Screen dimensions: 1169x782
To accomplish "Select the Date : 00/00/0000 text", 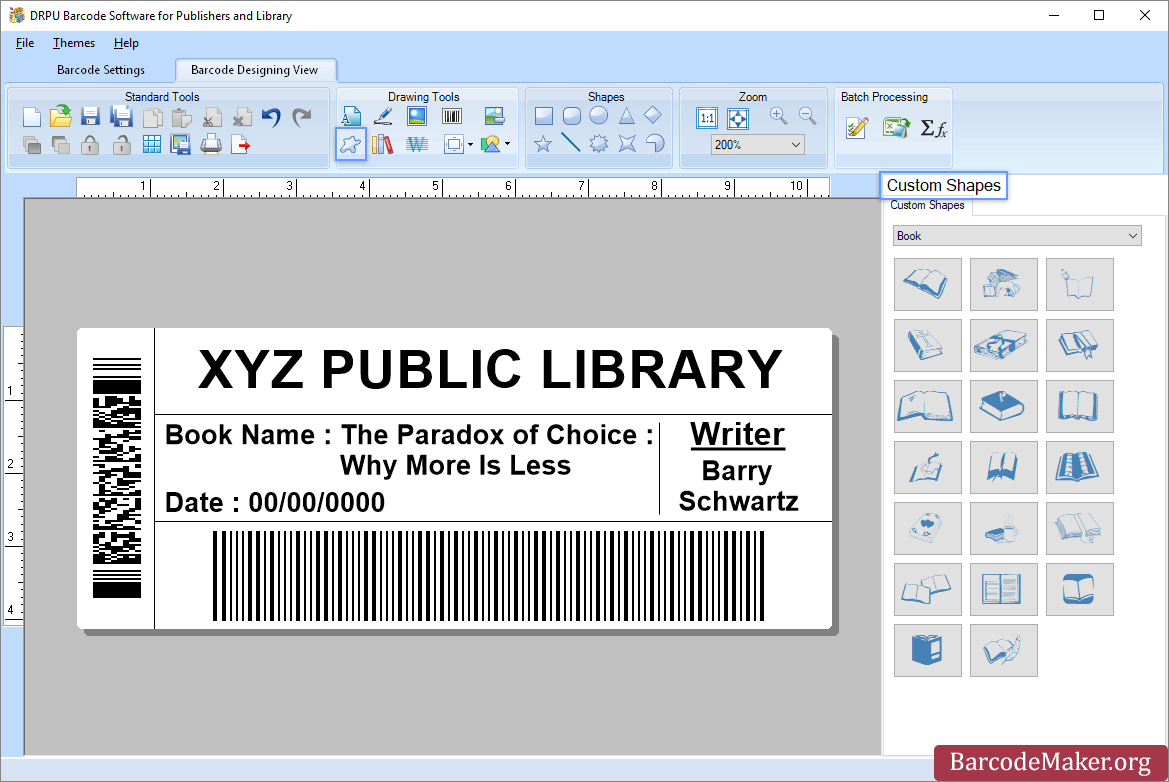I will click(x=275, y=502).
